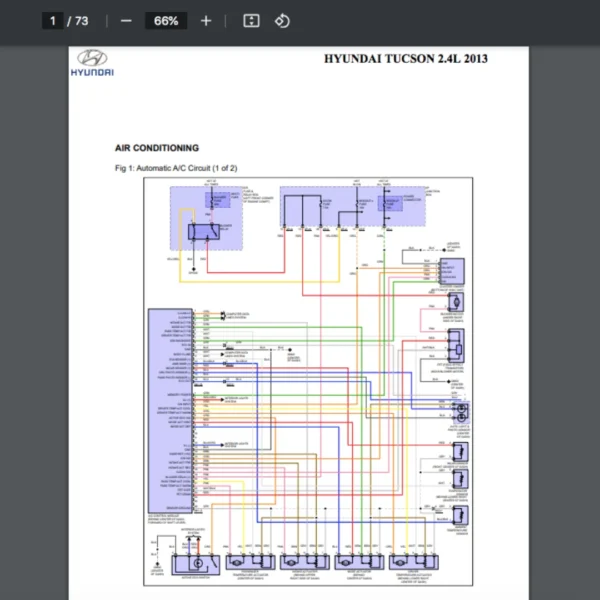Click the AIR CONDITIONING heading
The width and height of the screenshot is (600, 600).
point(157,148)
